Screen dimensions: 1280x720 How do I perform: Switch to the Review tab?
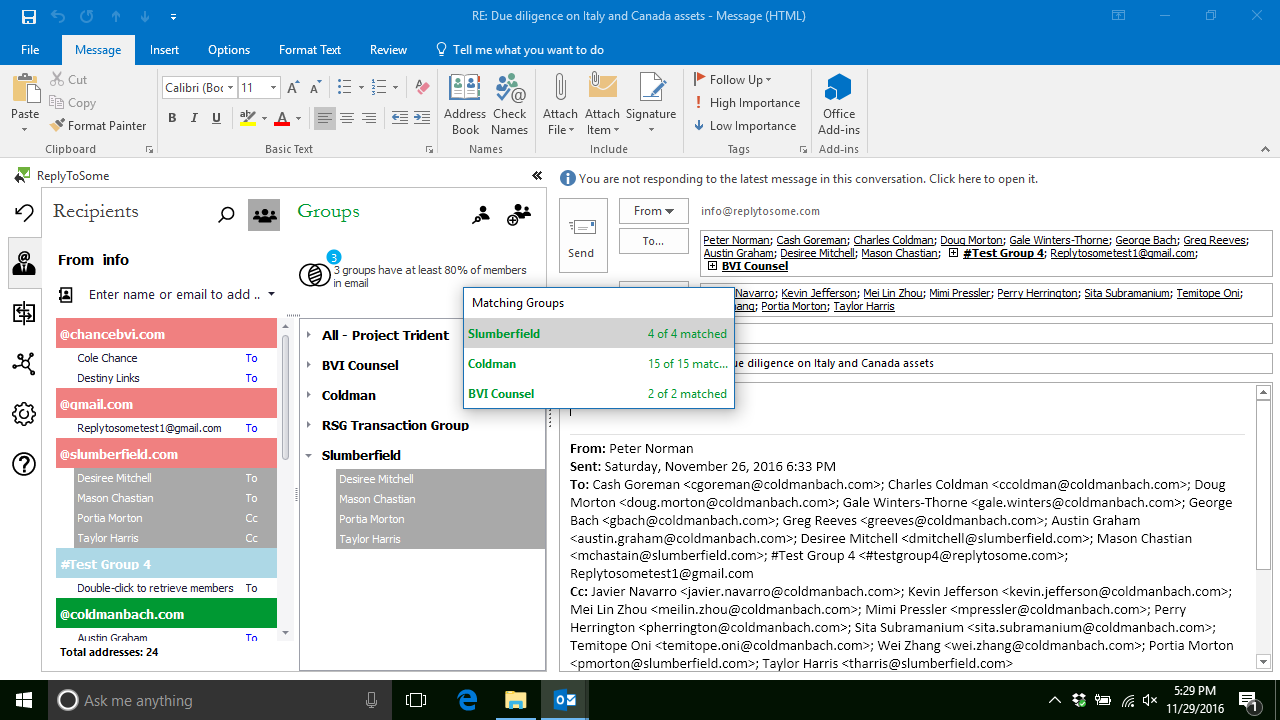388,50
